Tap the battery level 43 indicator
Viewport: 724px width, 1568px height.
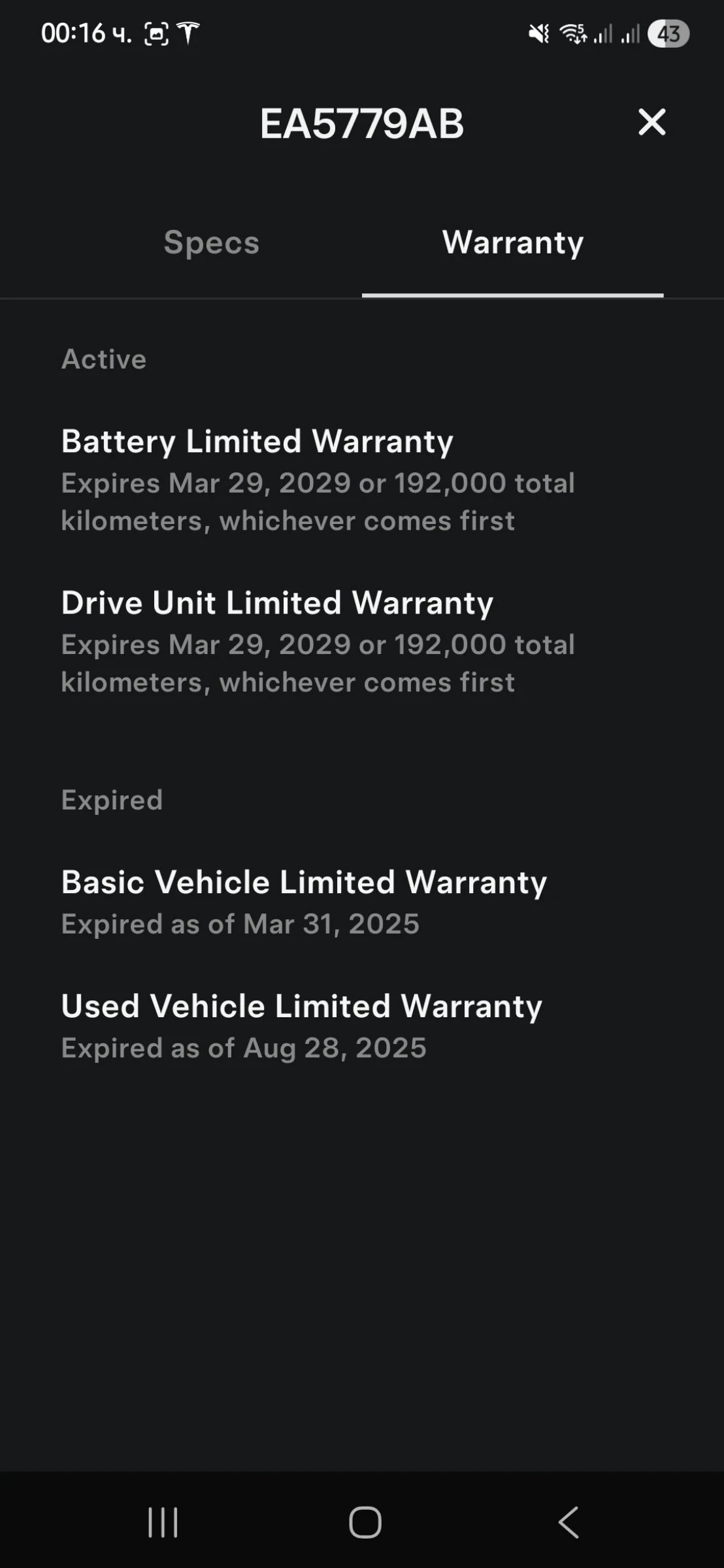coord(668,33)
